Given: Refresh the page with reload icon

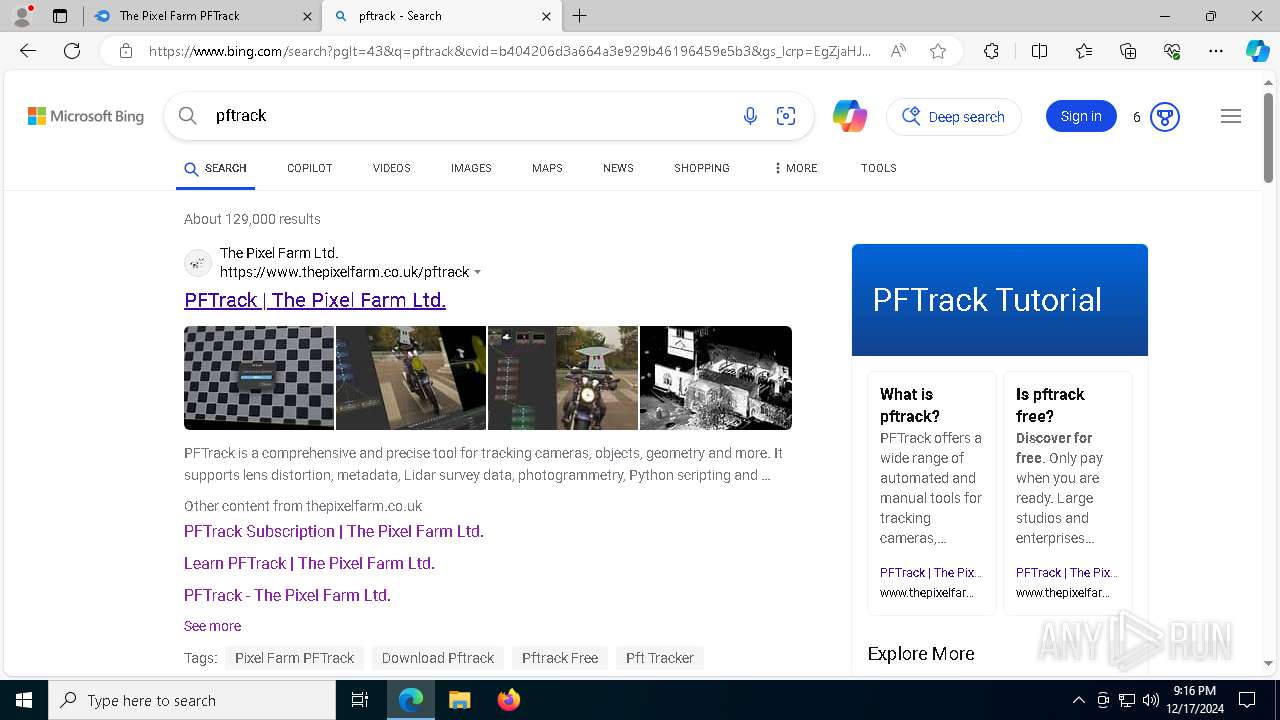Looking at the screenshot, I should pos(72,51).
